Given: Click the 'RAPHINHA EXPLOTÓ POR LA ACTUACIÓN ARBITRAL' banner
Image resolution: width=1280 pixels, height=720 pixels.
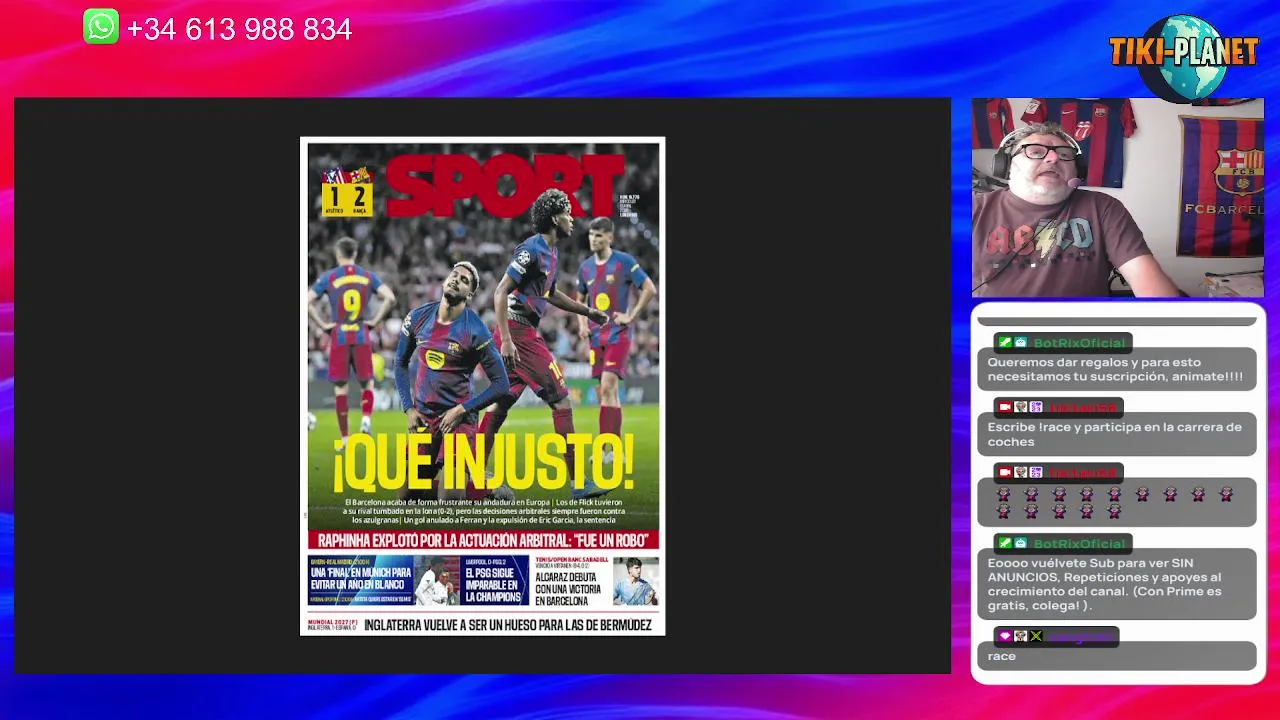Looking at the screenshot, I should tap(483, 540).
